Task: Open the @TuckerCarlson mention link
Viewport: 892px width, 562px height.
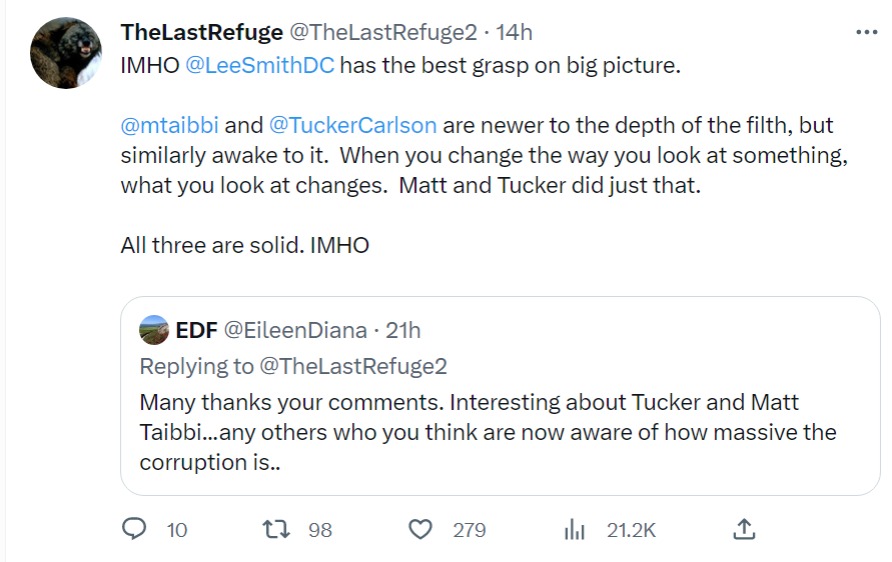Action: click(352, 126)
